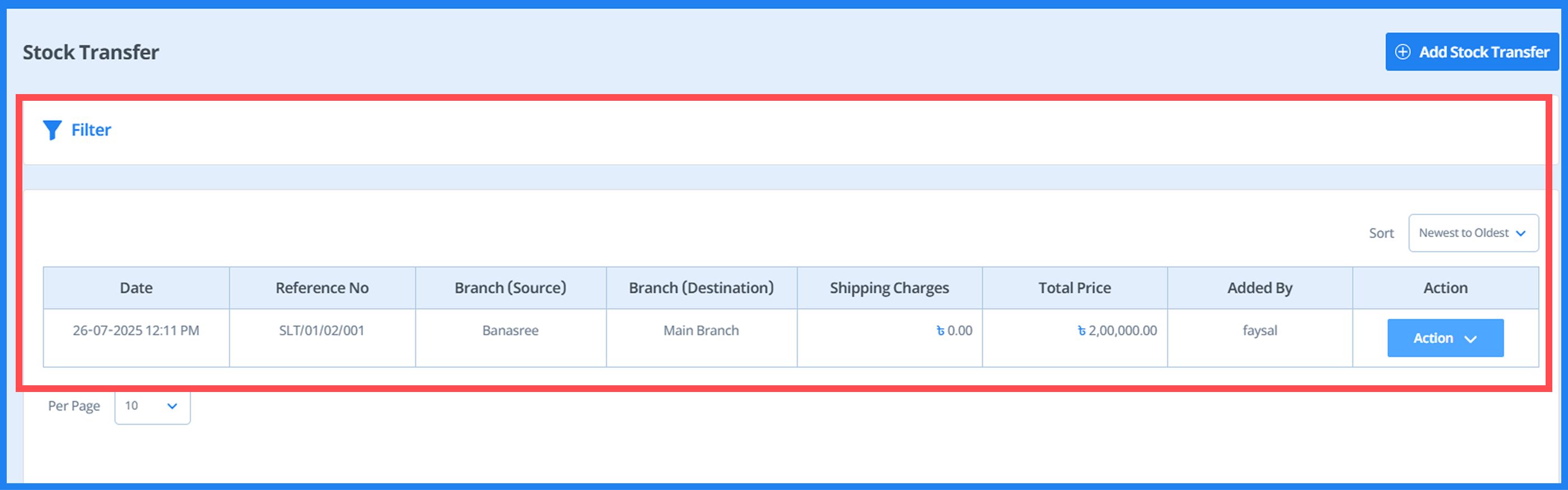The width and height of the screenshot is (1568, 490).
Task: Click the Date column header
Action: (x=136, y=288)
